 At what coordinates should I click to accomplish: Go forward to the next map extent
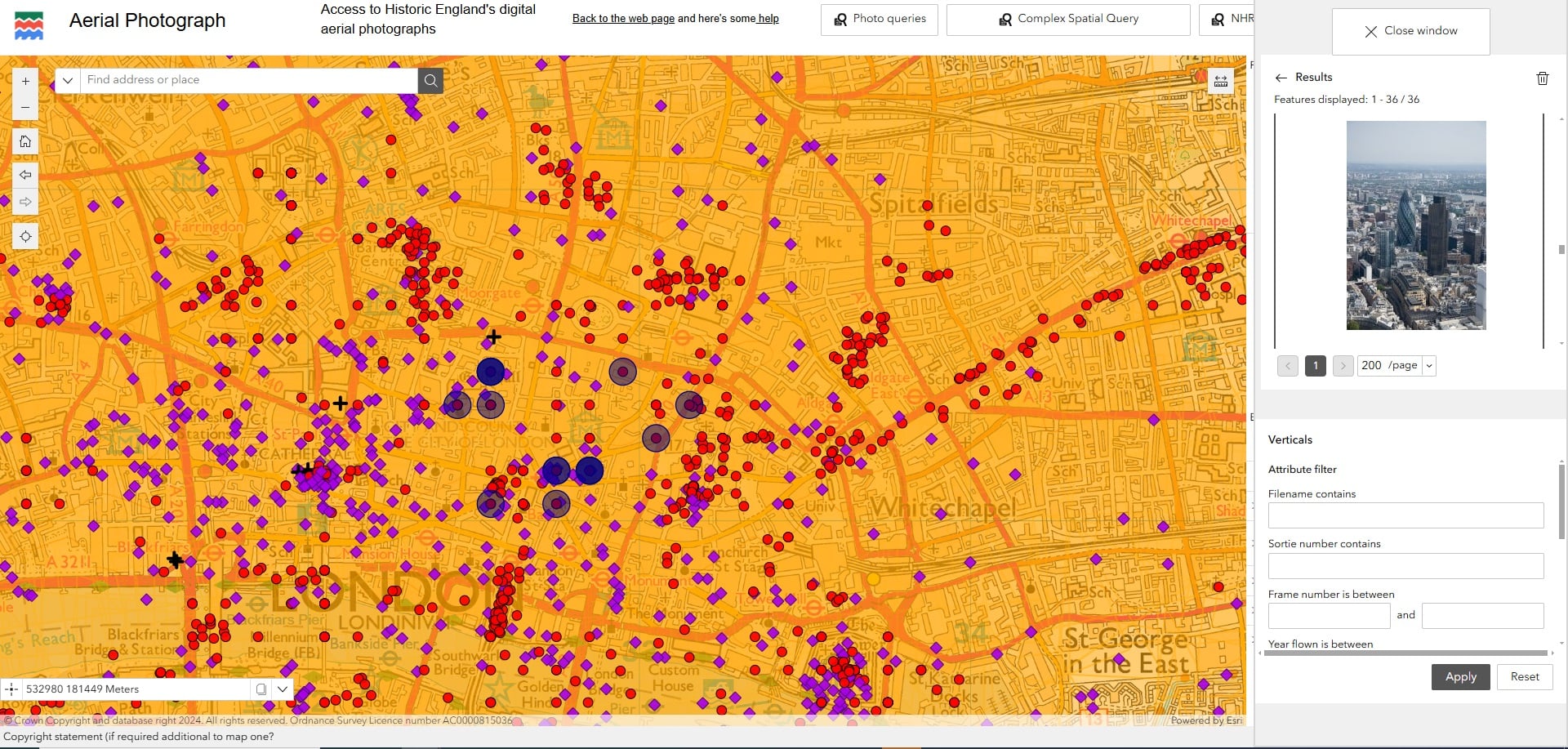click(x=25, y=202)
